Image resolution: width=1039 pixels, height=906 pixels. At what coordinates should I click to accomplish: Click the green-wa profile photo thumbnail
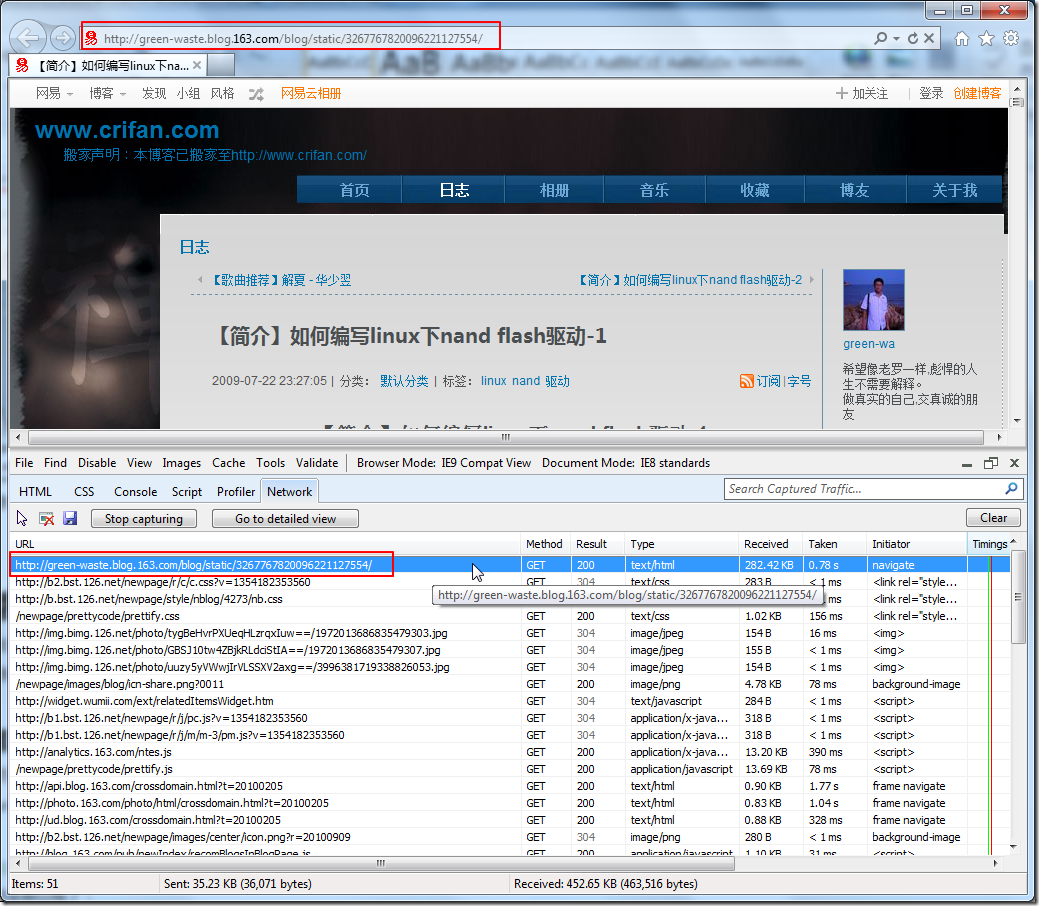point(873,300)
